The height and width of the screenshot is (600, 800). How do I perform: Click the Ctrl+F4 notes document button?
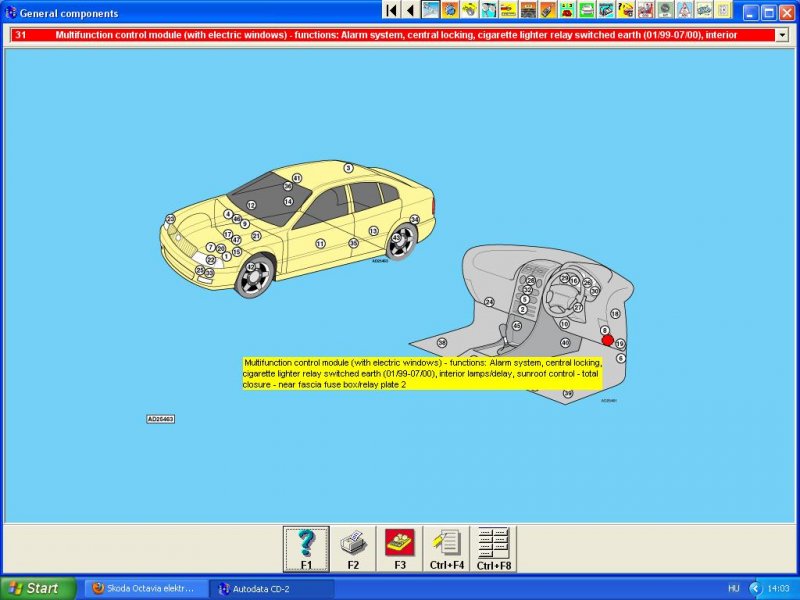tap(445, 549)
